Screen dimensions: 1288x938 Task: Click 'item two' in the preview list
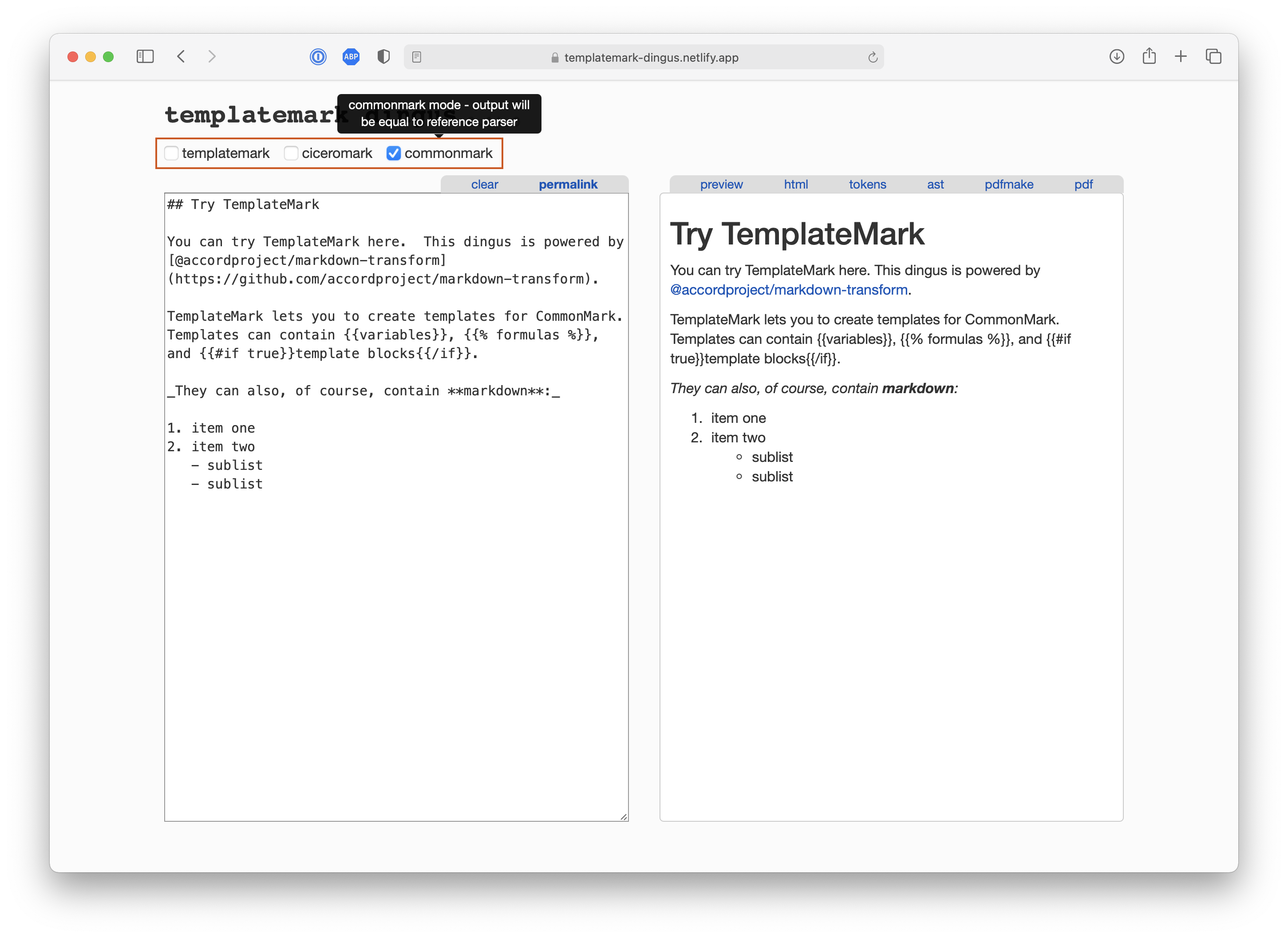(738, 438)
